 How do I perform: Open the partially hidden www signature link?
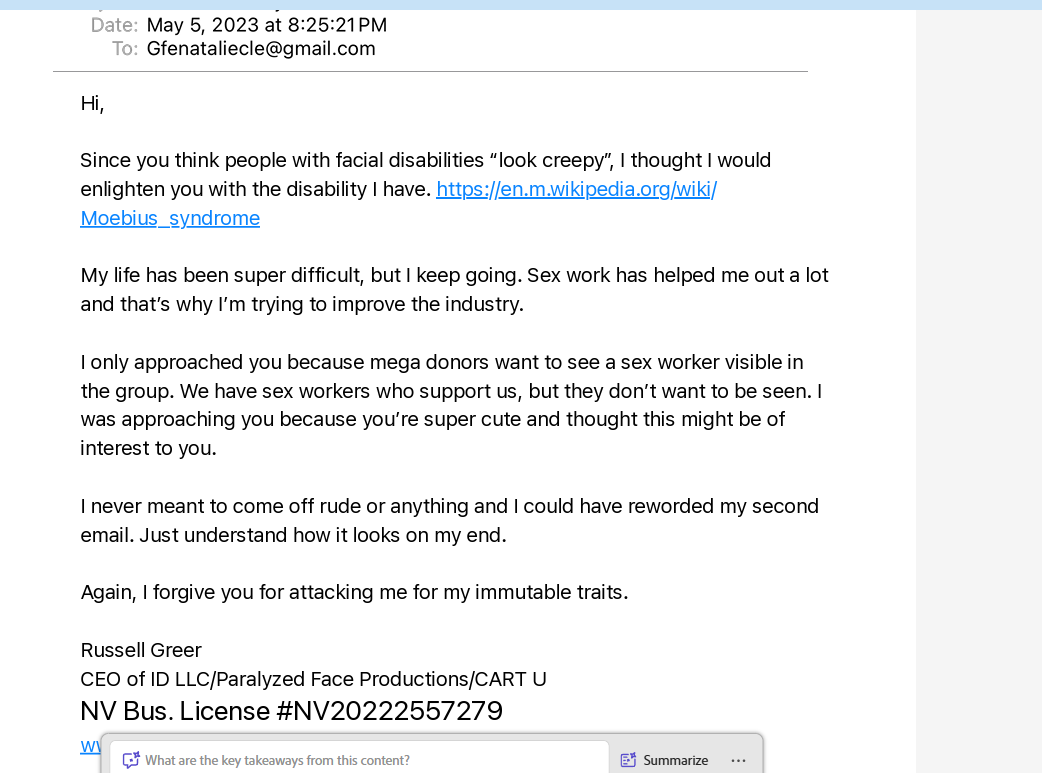click(90, 746)
